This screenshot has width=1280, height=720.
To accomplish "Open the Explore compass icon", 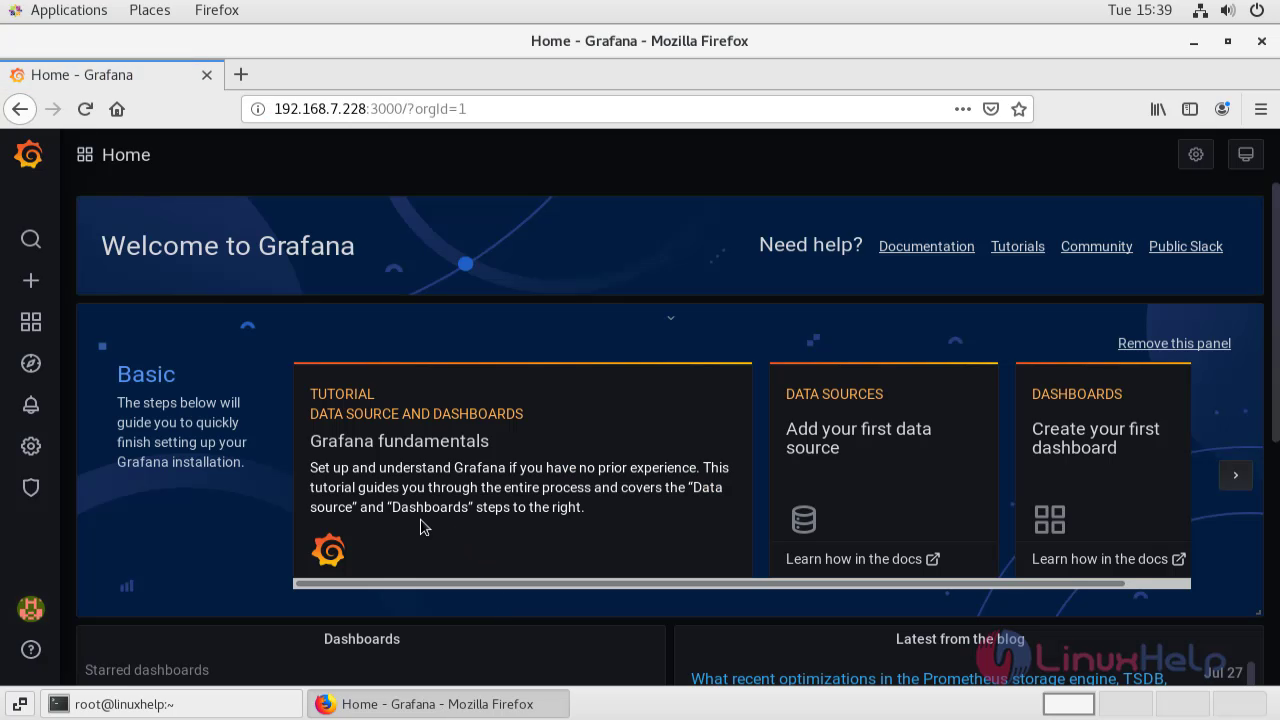I will click(31, 364).
